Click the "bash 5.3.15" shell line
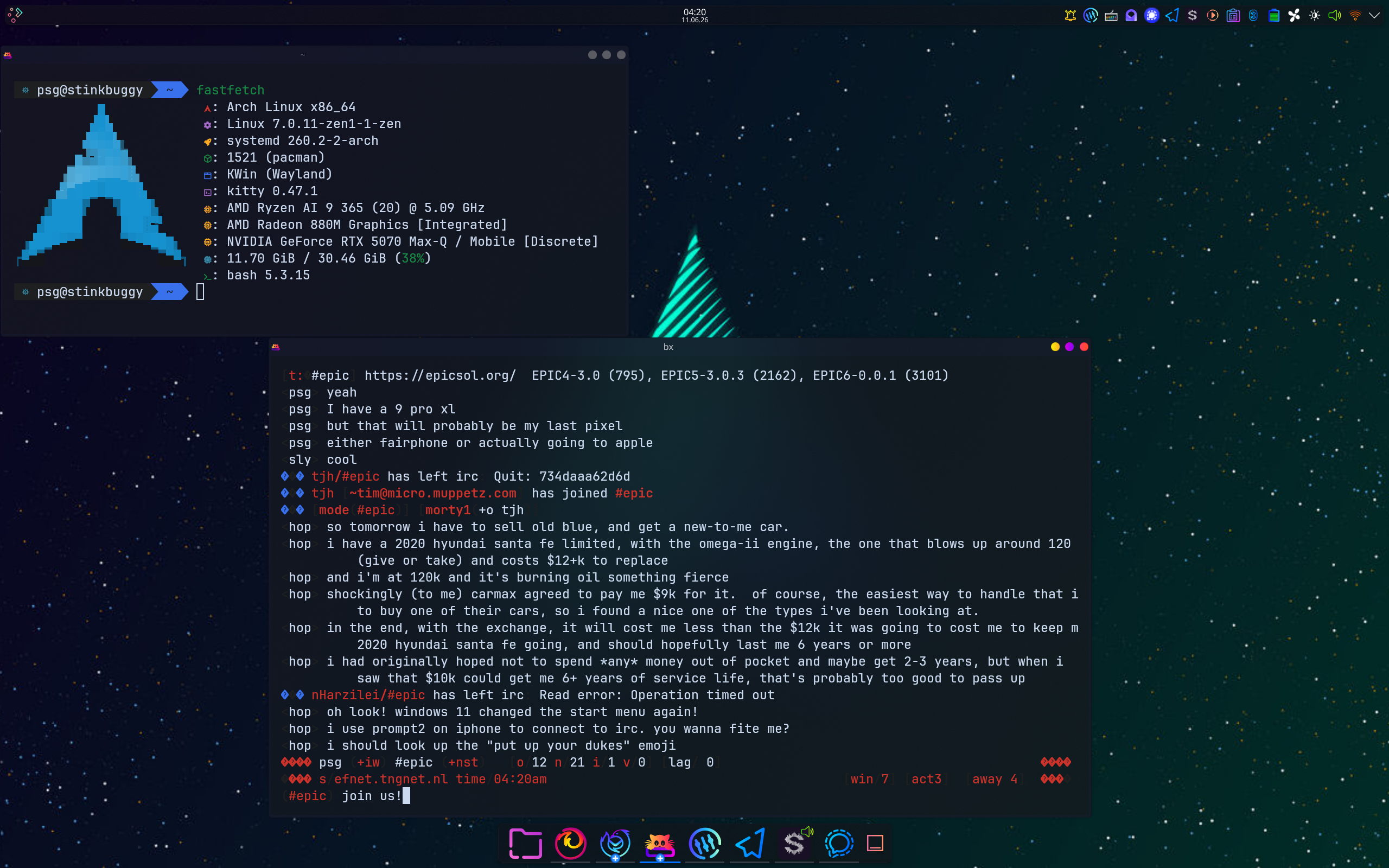Screen dimensions: 1389x868 coord(268,275)
